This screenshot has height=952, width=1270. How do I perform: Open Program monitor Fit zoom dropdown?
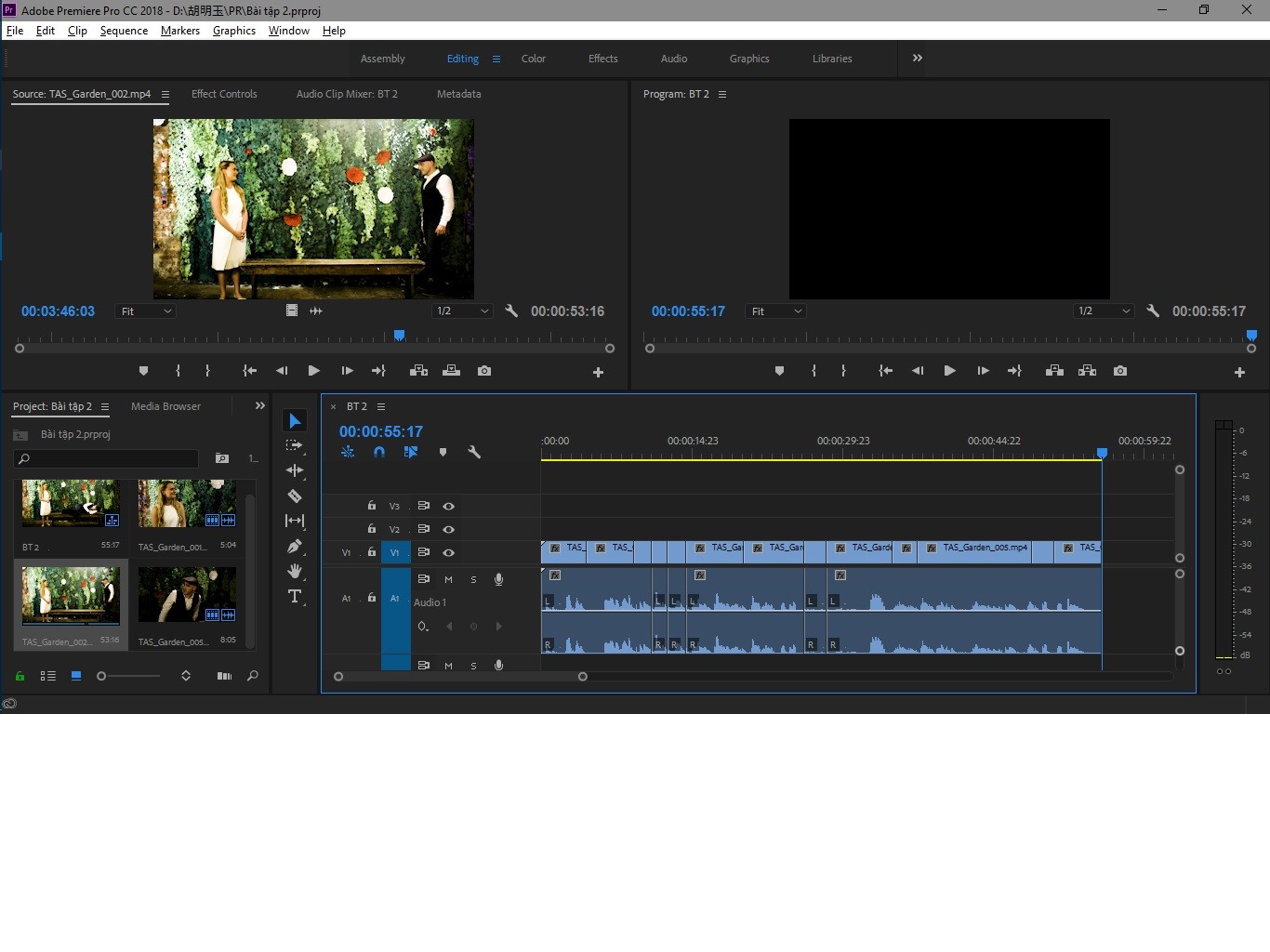click(x=775, y=311)
